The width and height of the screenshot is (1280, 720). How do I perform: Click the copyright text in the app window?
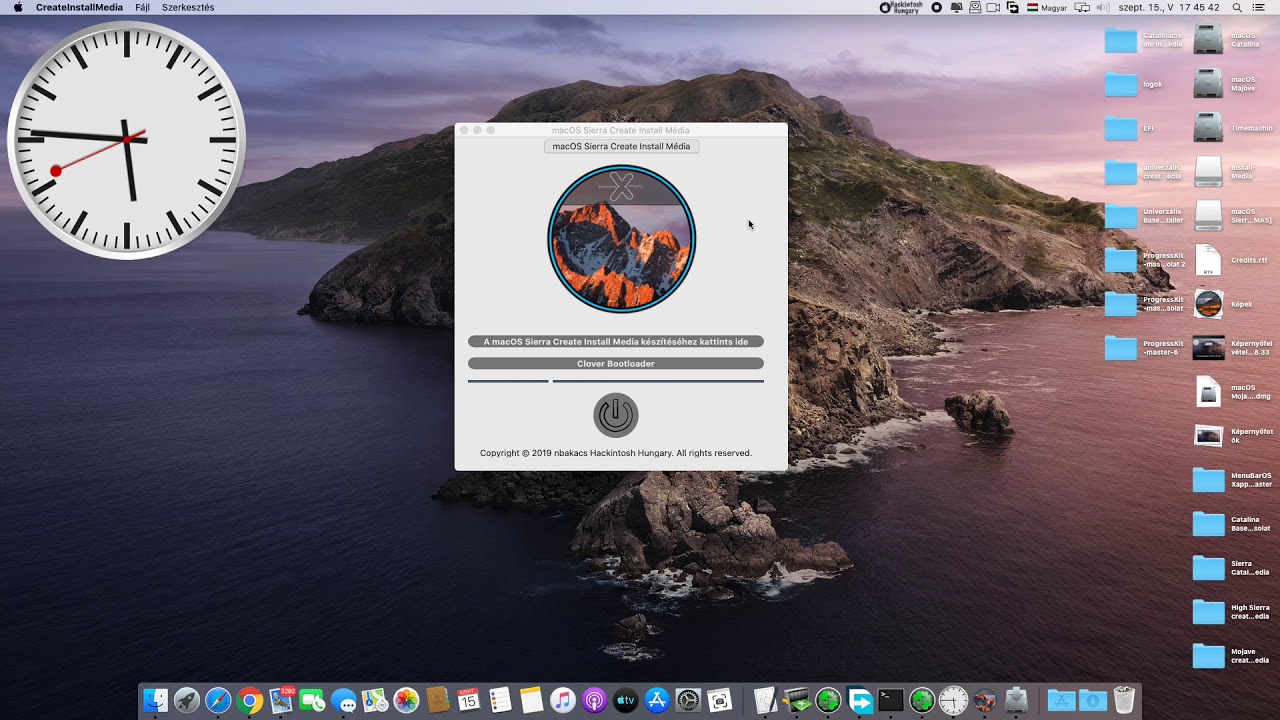click(616, 453)
